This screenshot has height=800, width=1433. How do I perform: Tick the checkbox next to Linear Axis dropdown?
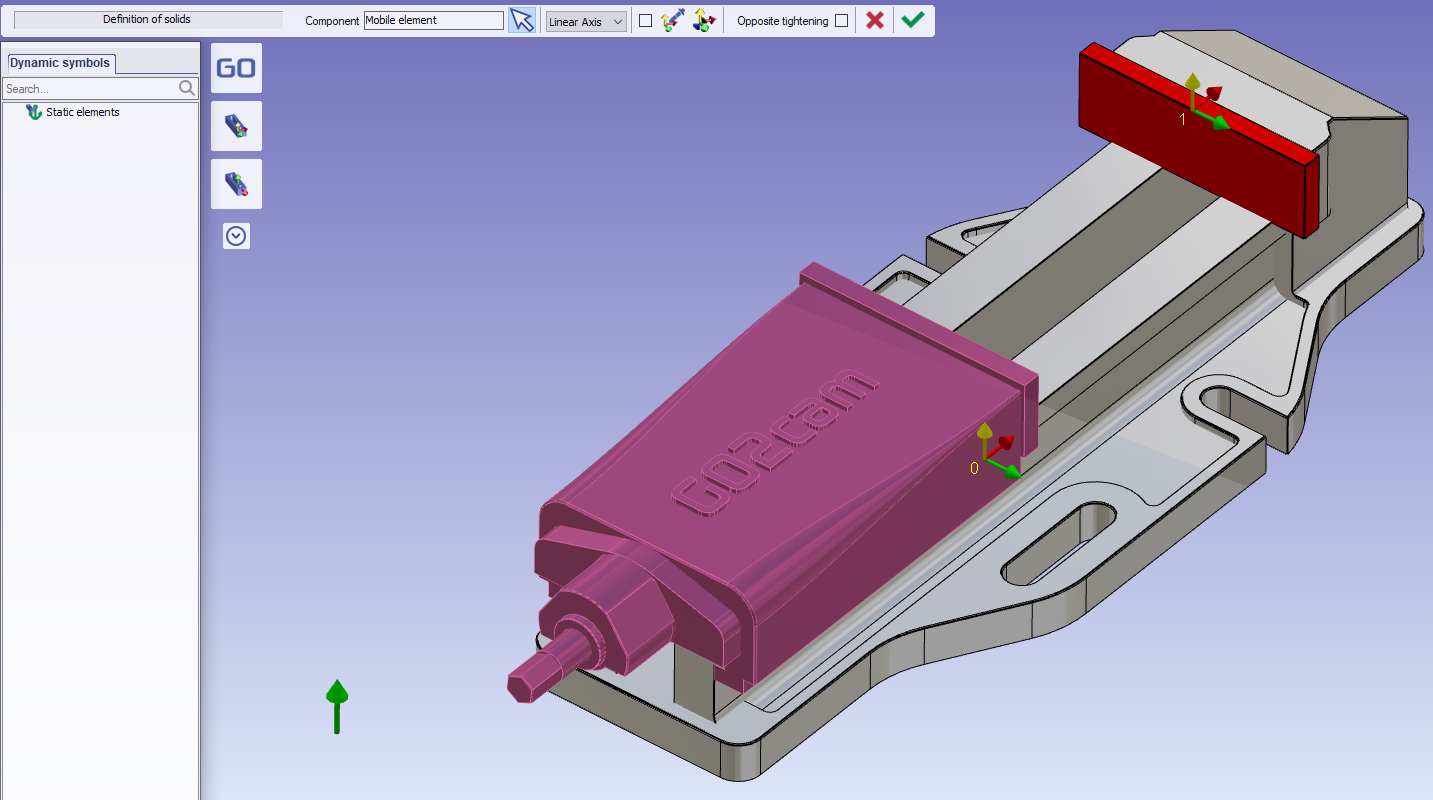pyautogui.click(x=645, y=21)
